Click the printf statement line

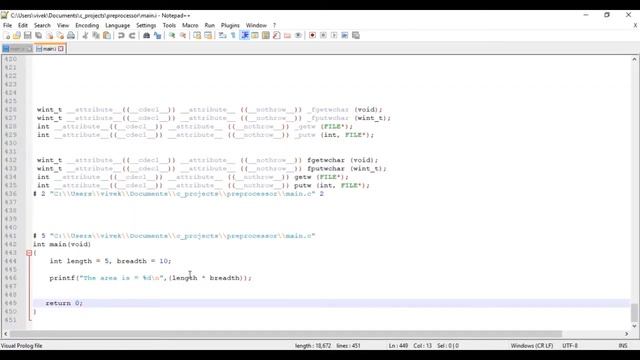pos(151,278)
